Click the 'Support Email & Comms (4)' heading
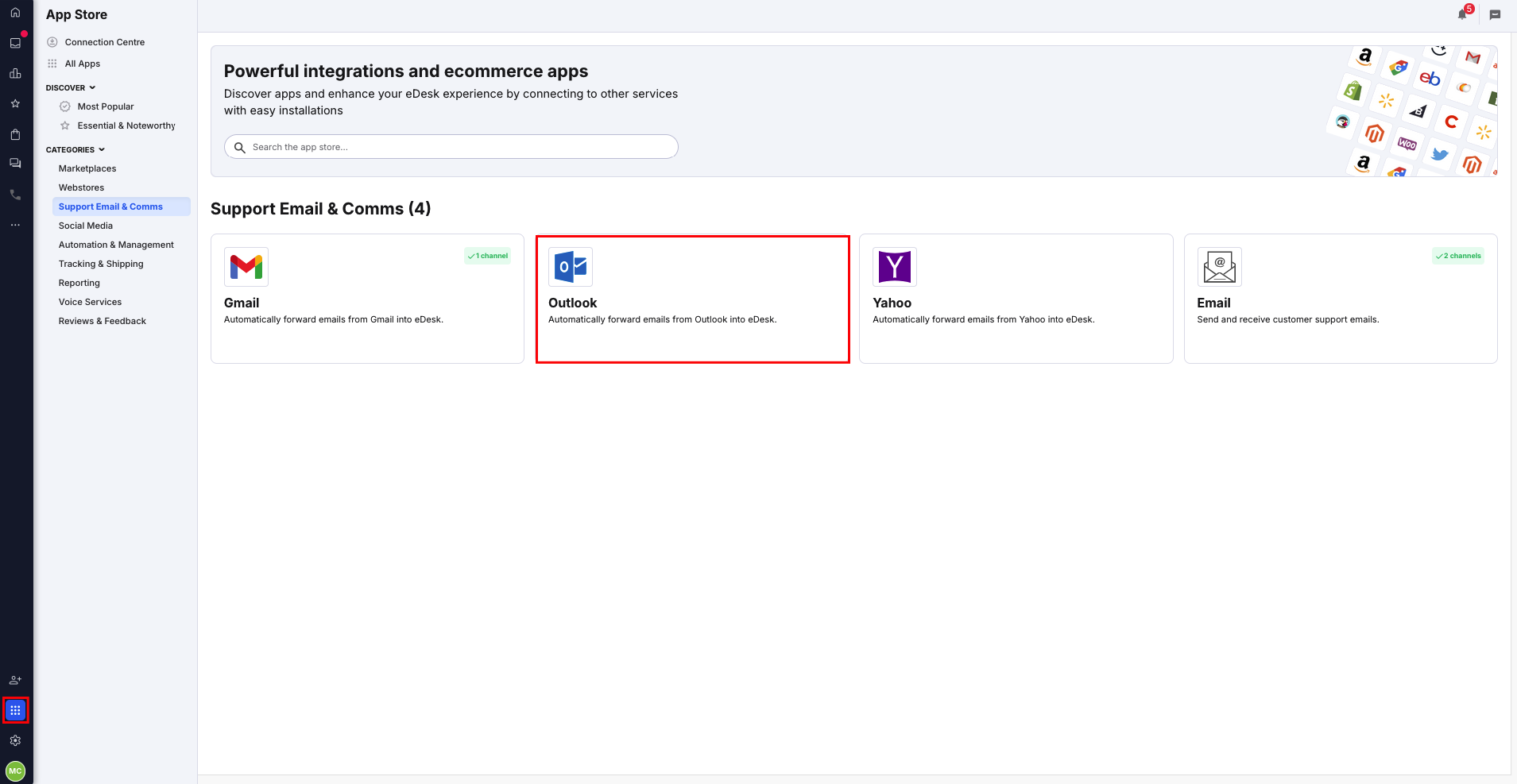The height and width of the screenshot is (784, 1517). [x=320, y=208]
